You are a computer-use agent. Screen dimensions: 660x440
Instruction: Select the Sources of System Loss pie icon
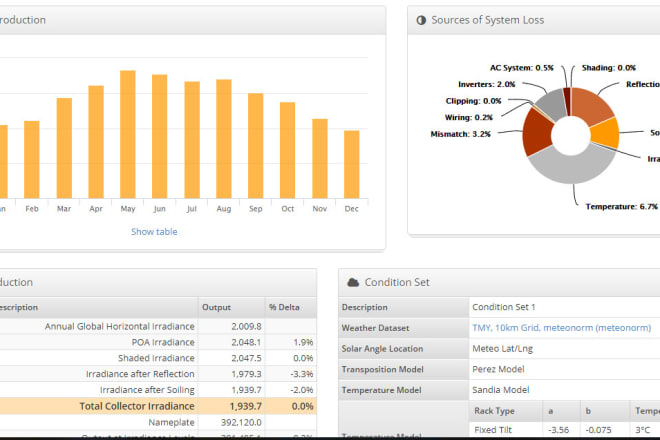[x=421, y=20]
